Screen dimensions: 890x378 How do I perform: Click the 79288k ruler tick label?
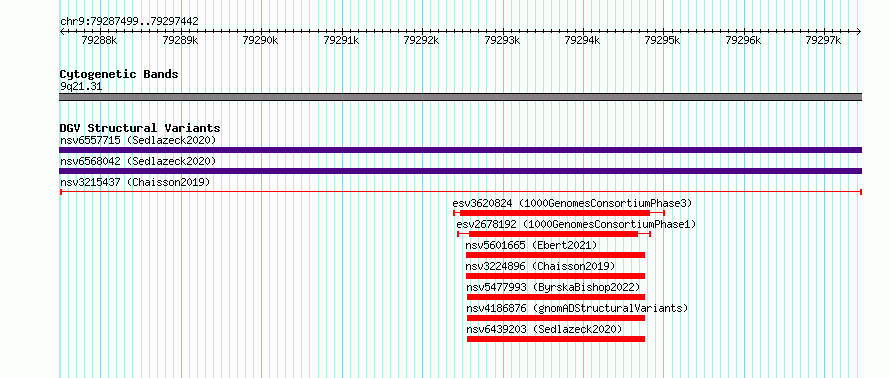(99, 40)
